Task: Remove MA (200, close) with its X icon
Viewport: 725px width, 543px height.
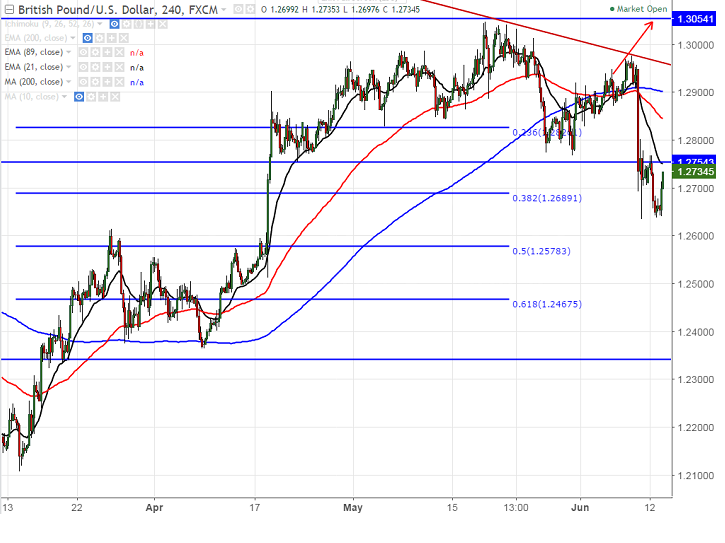Action: coord(119,82)
